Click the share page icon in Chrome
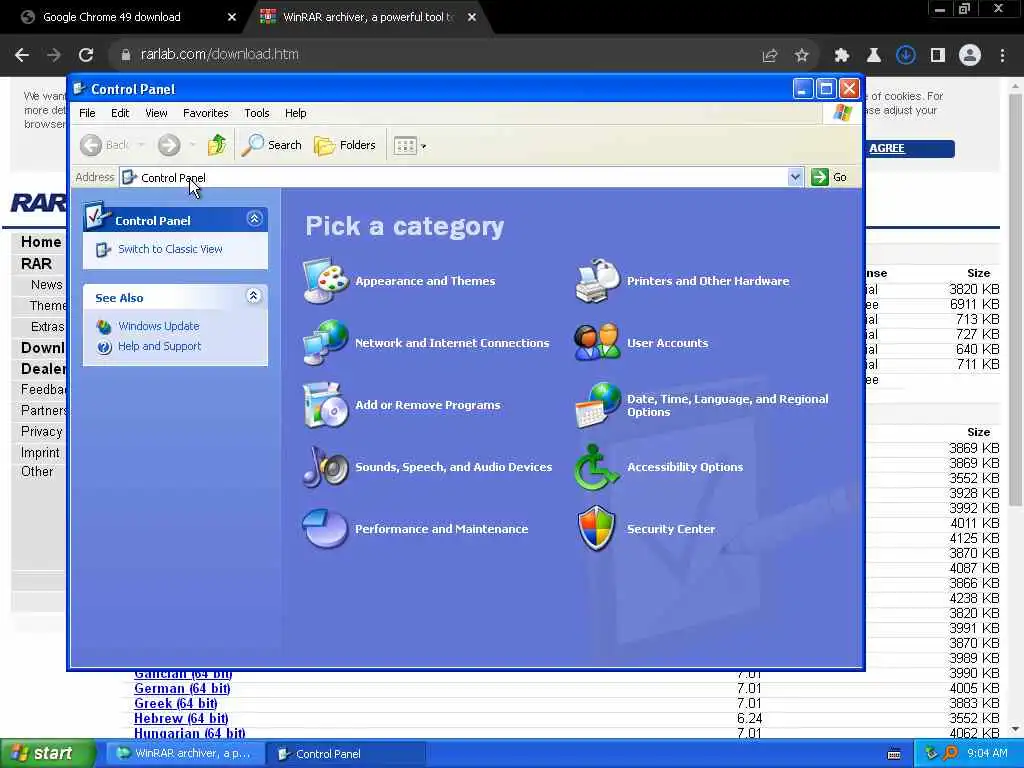 point(770,56)
